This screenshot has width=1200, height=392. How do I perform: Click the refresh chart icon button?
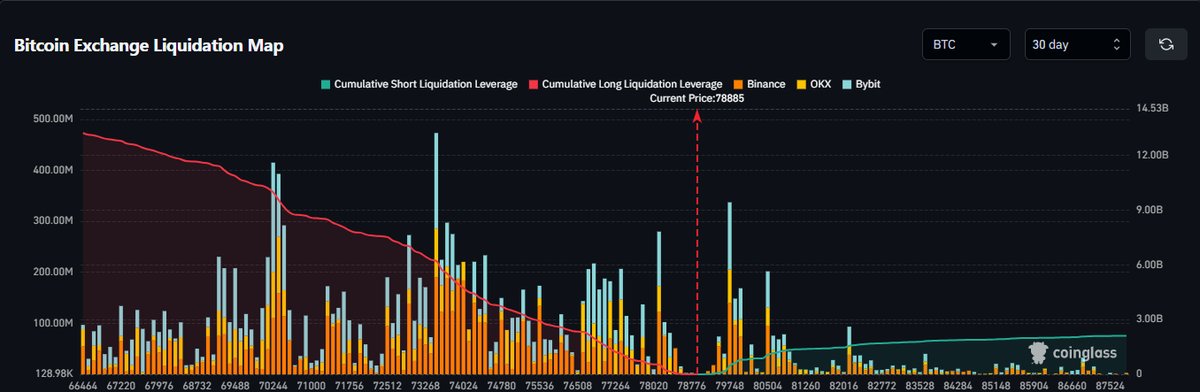click(x=1165, y=44)
